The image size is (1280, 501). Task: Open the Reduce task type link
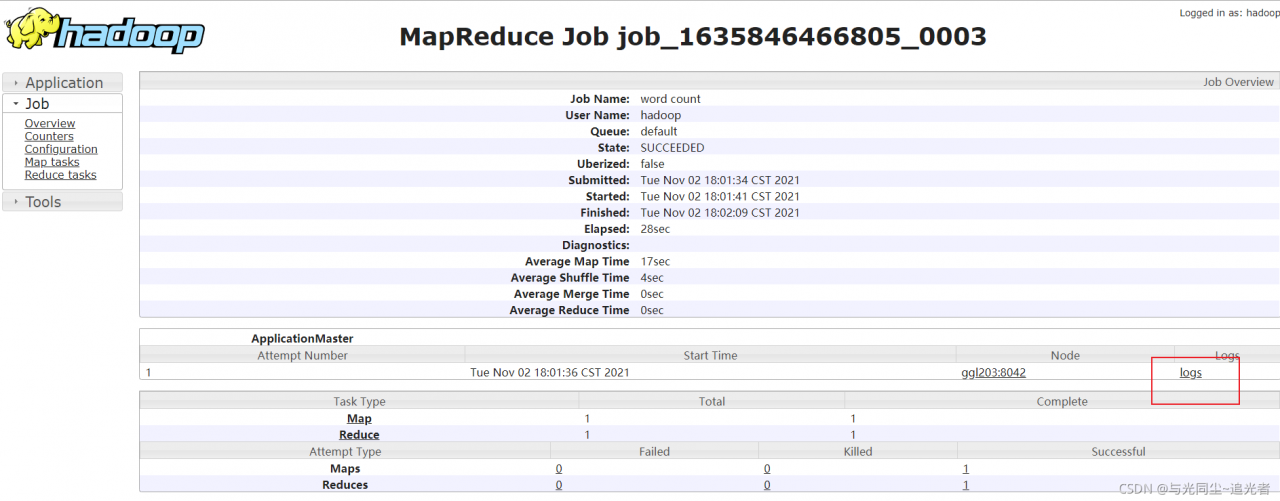click(359, 435)
